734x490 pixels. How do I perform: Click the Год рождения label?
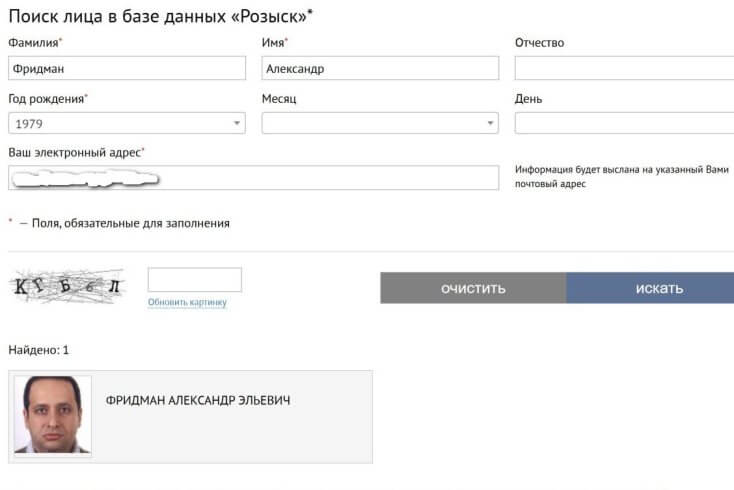pyautogui.click(x=47, y=99)
